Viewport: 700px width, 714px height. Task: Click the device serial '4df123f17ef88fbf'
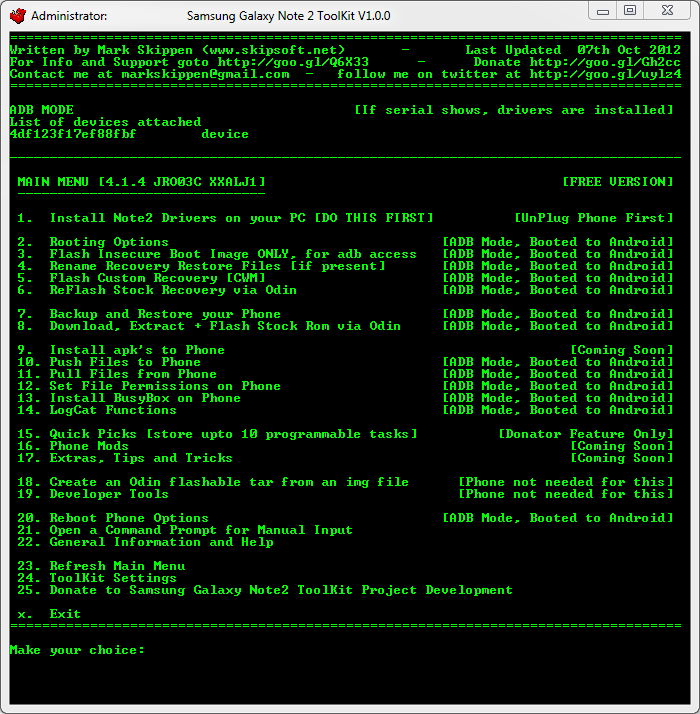pyautogui.click(x=73, y=134)
